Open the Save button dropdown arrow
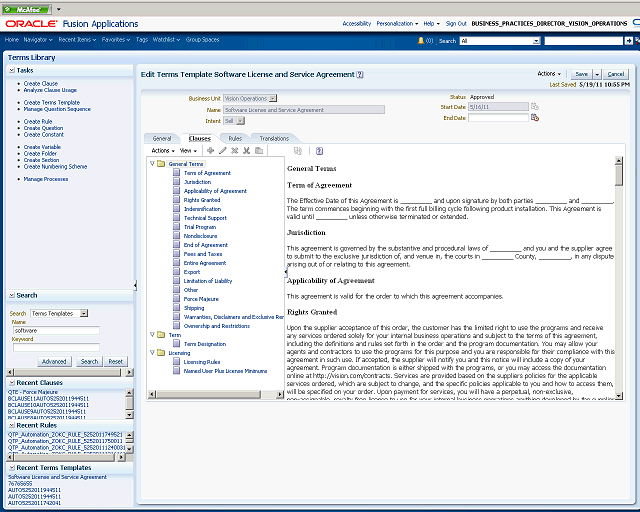Viewport: 640px width, 512px height. 597,74
